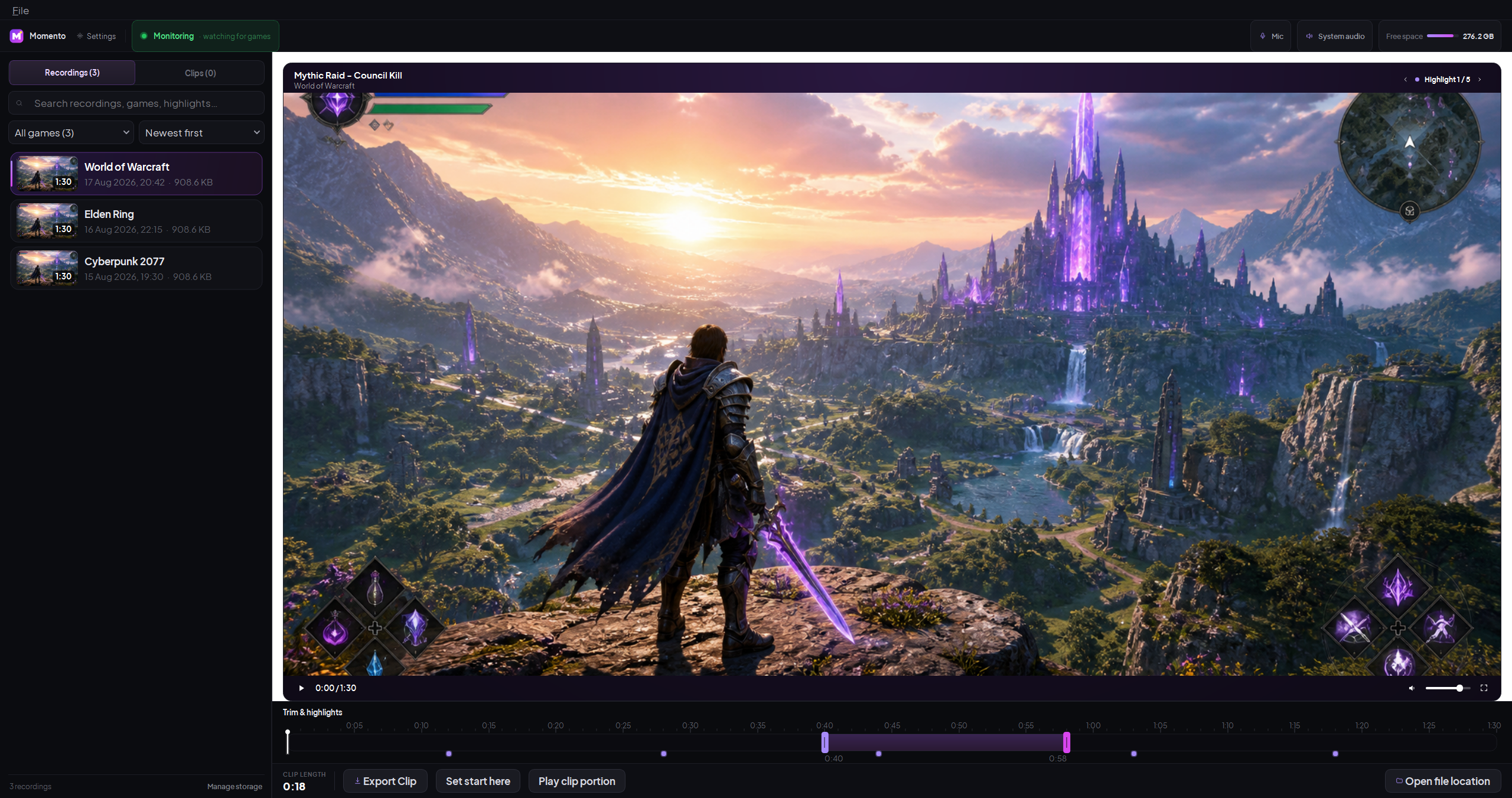The image size is (1512, 798).
Task: Click the Mythic Raid – Council Kill title
Action: pos(348,76)
